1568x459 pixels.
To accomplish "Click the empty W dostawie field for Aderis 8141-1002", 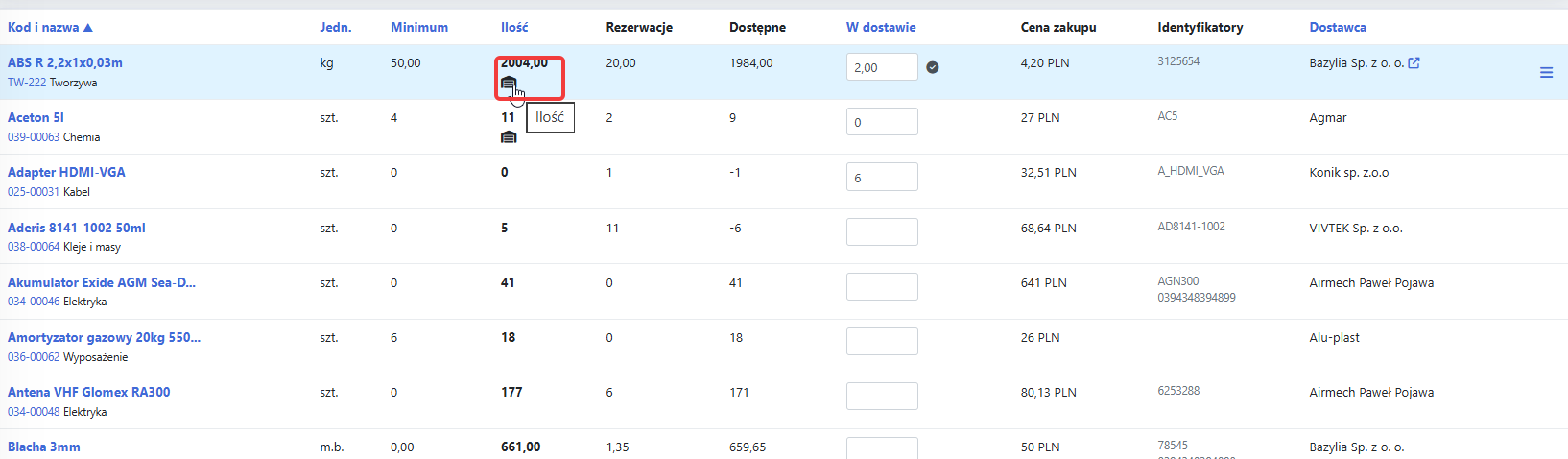I will 882,231.
